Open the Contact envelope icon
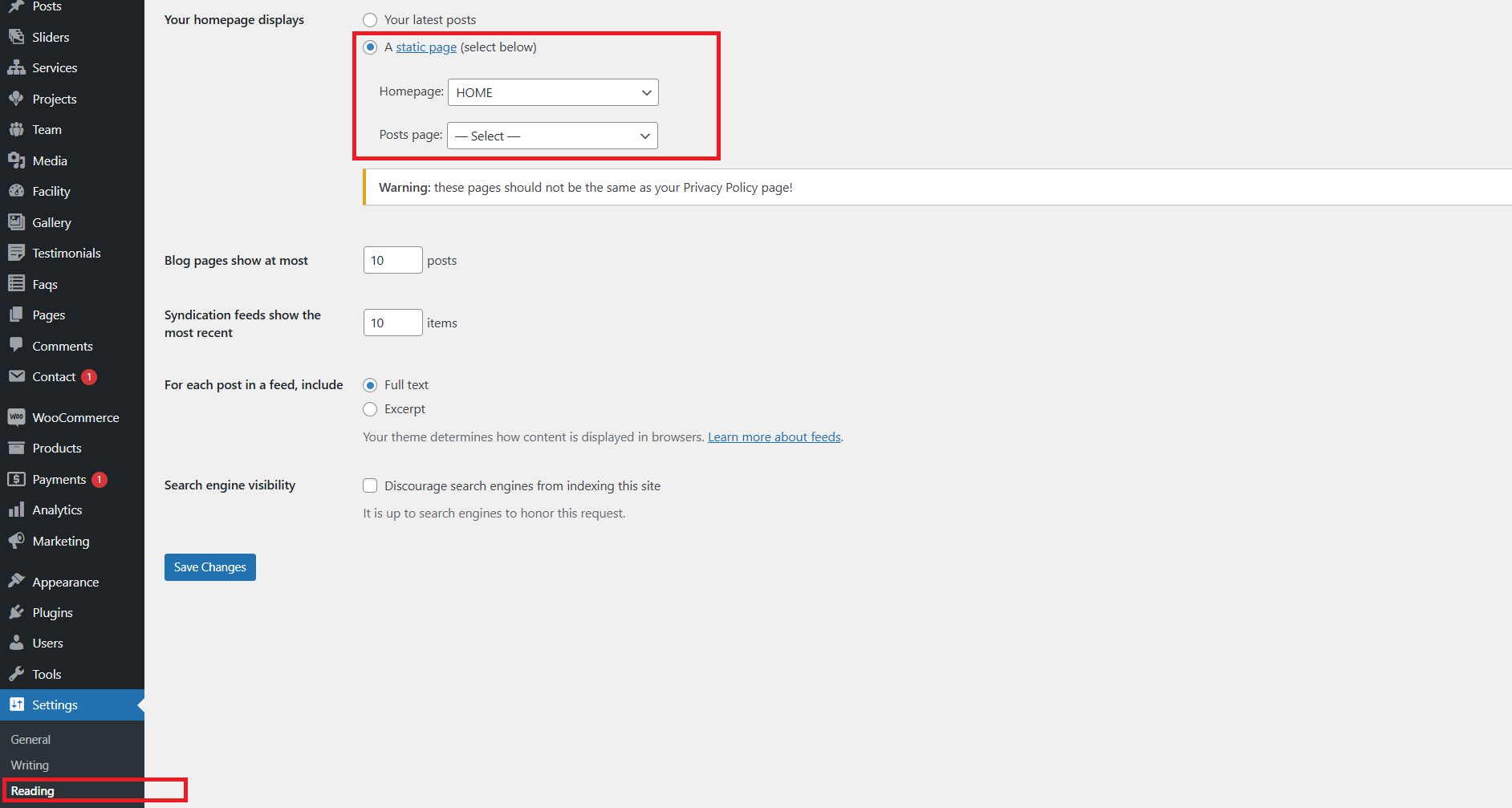This screenshot has width=1512, height=808. [x=16, y=376]
